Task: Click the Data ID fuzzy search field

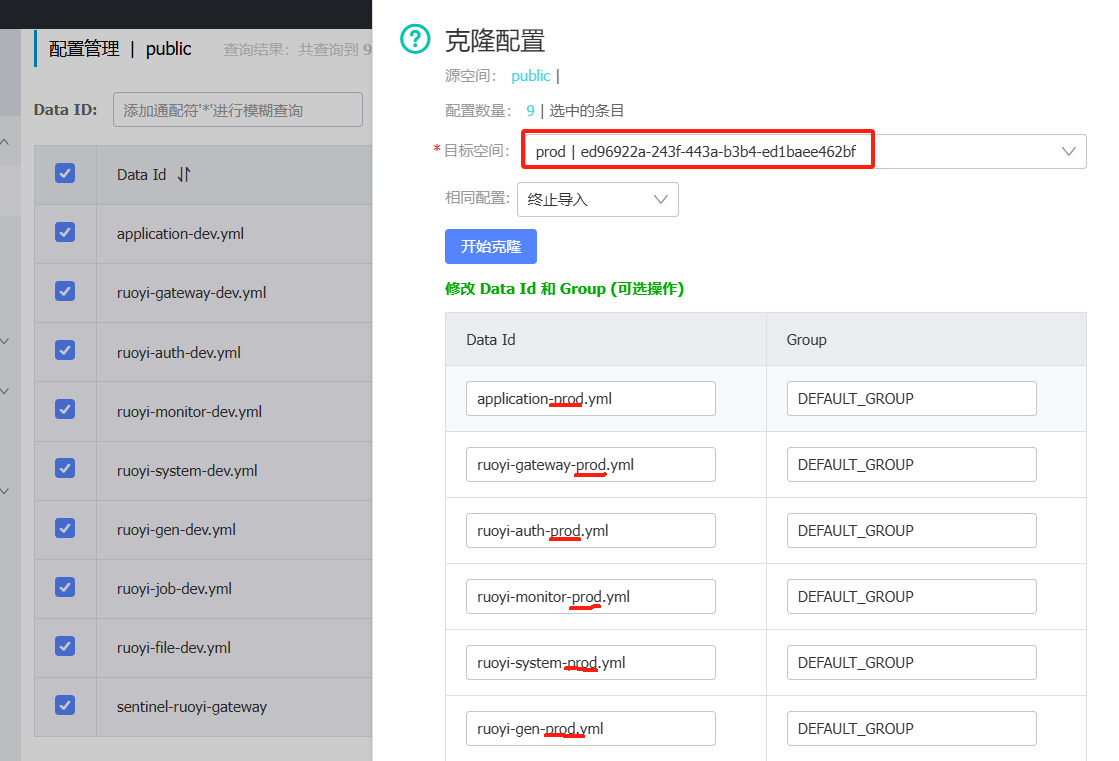Action: point(237,110)
